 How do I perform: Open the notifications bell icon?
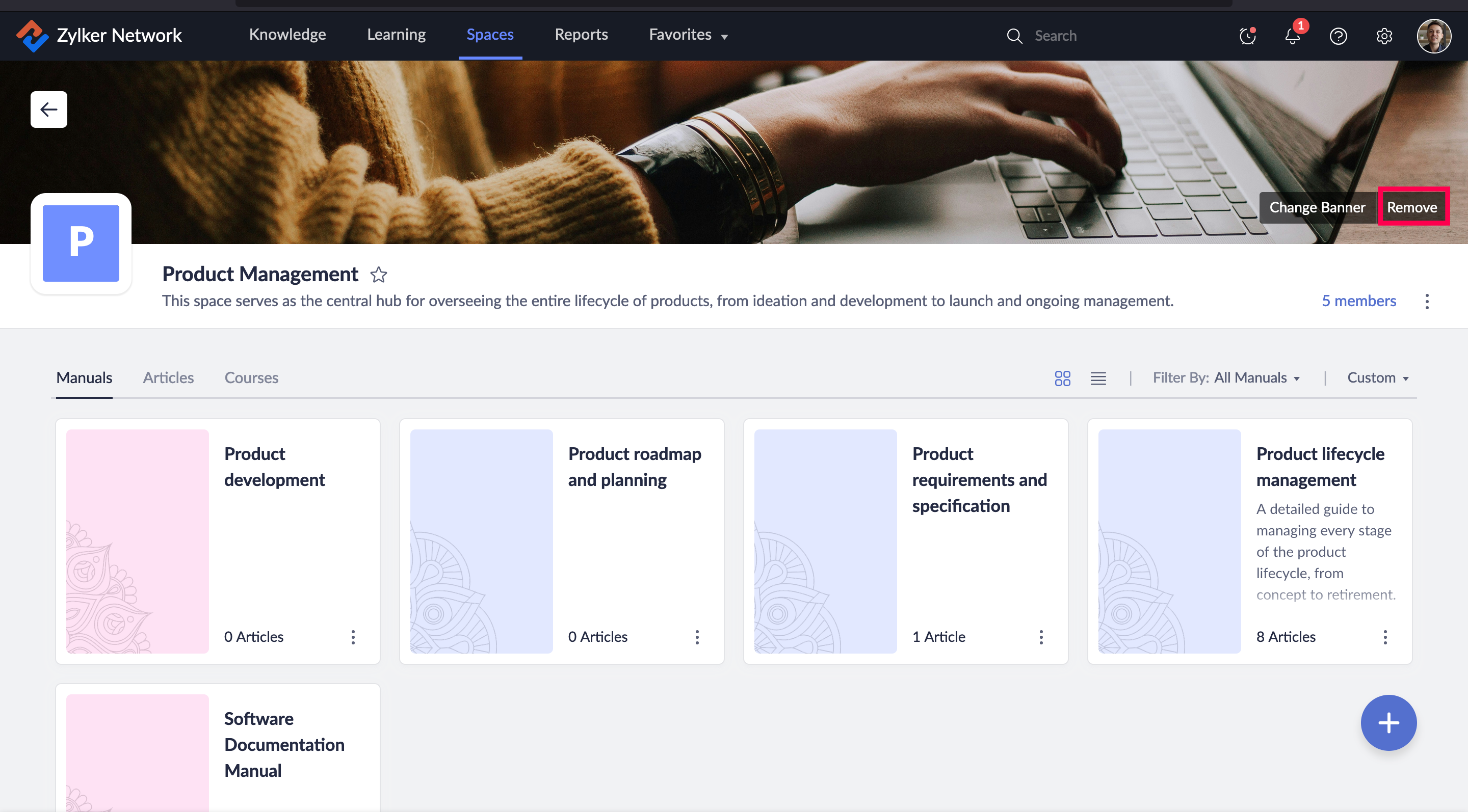1293,36
